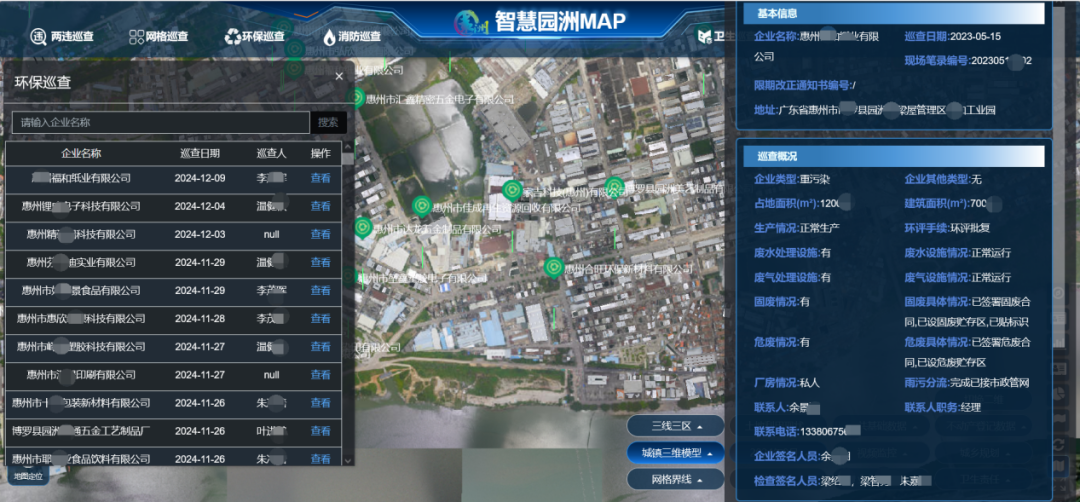Close the 环保巡查 list panel
The width and height of the screenshot is (1080, 502).
(x=339, y=76)
